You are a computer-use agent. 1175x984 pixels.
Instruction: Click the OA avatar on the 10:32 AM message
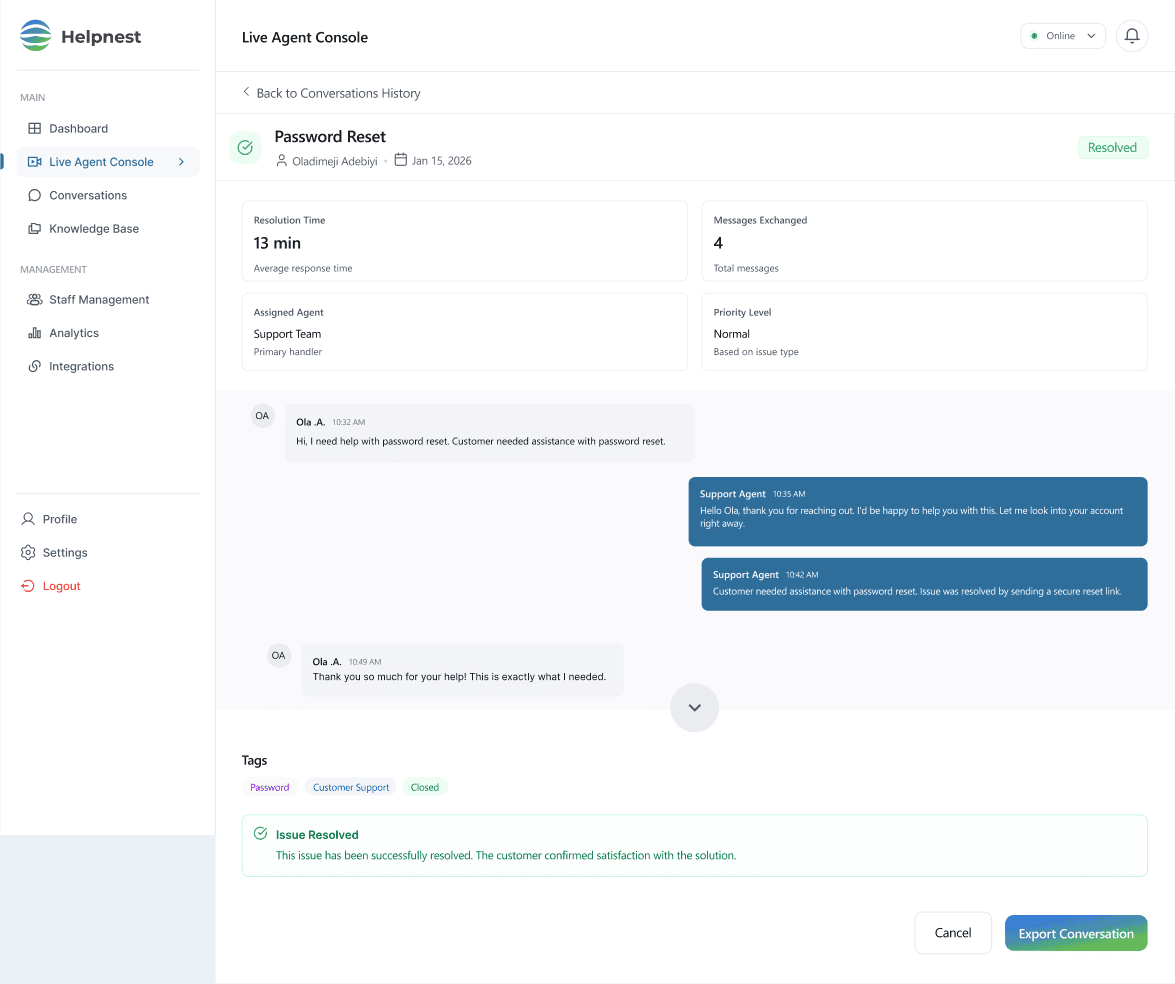tap(262, 416)
